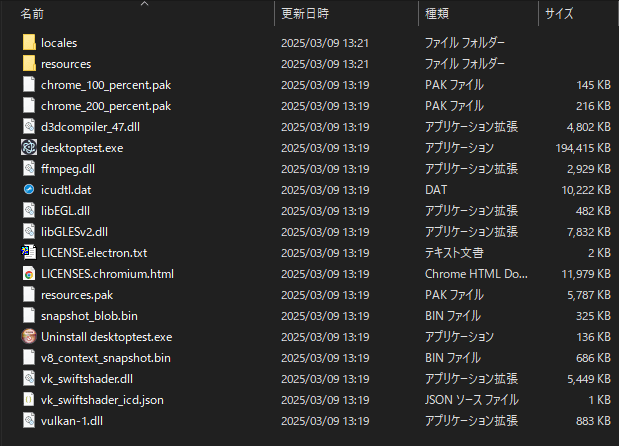Image resolution: width=619 pixels, height=446 pixels.
Task: Click the libGLESv2.dll file icon
Action: click(x=29, y=231)
